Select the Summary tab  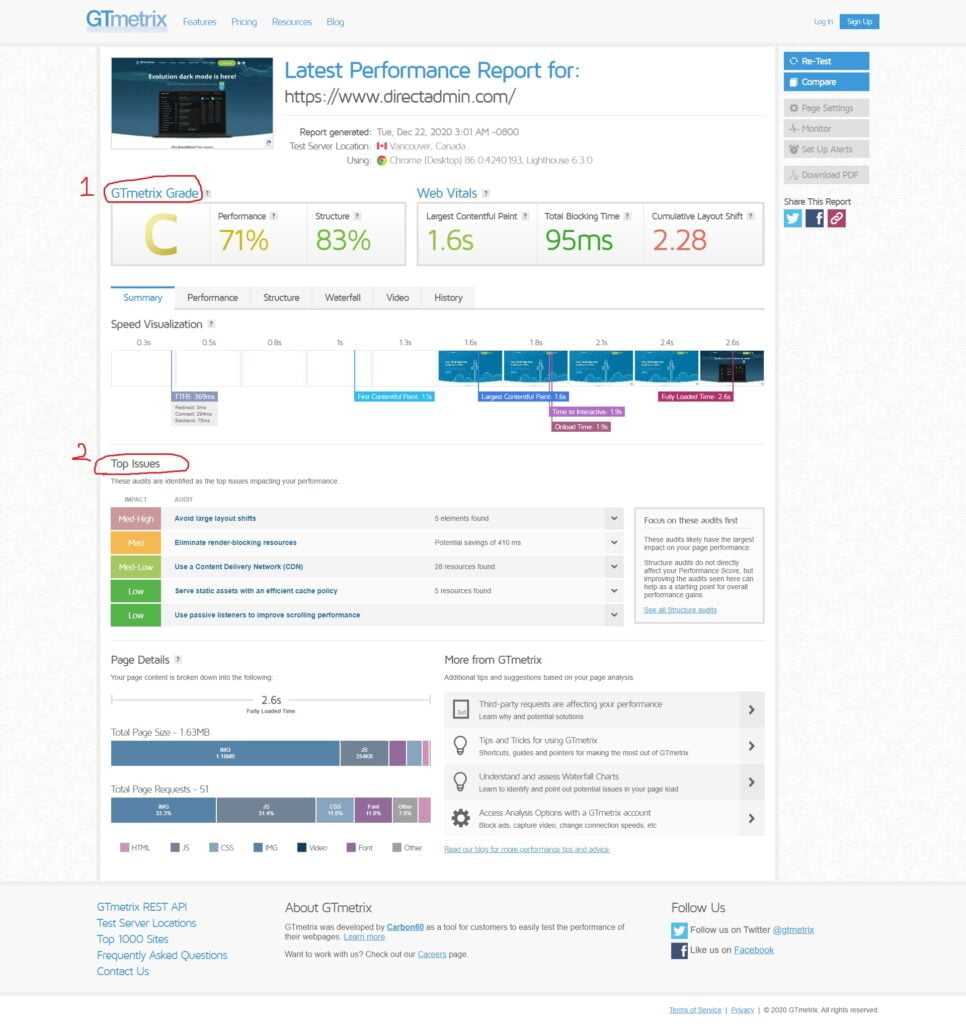tap(142, 298)
